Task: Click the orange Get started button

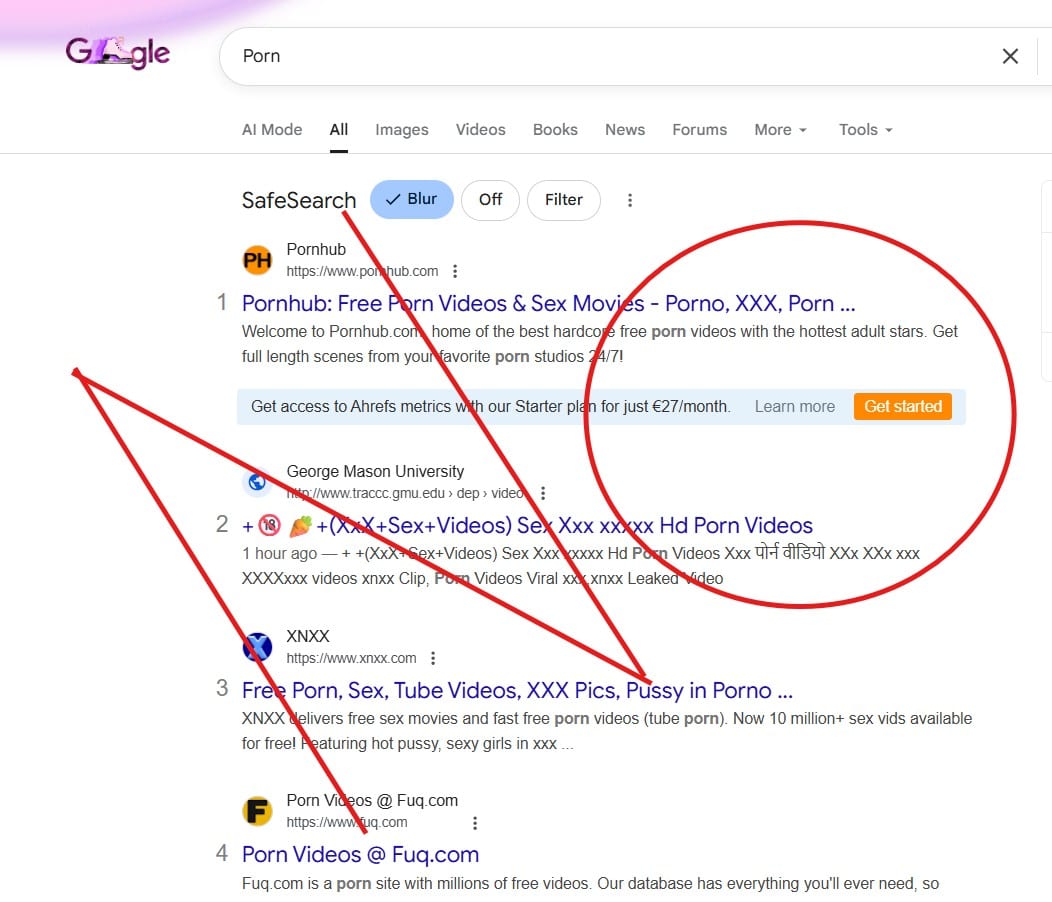Action: pos(902,406)
